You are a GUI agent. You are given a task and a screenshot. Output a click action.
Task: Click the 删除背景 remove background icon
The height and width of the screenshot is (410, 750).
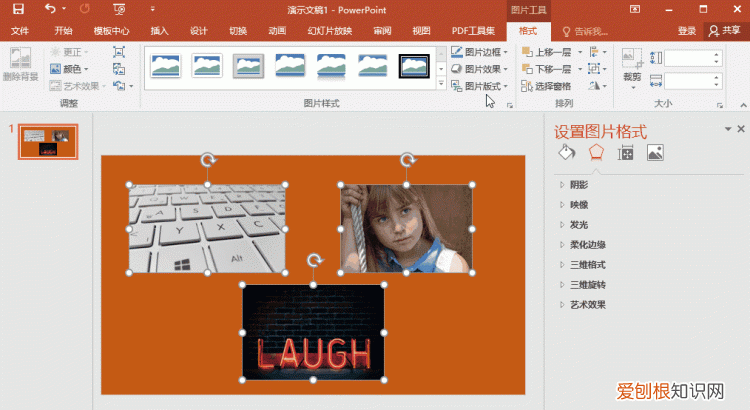coord(20,64)
